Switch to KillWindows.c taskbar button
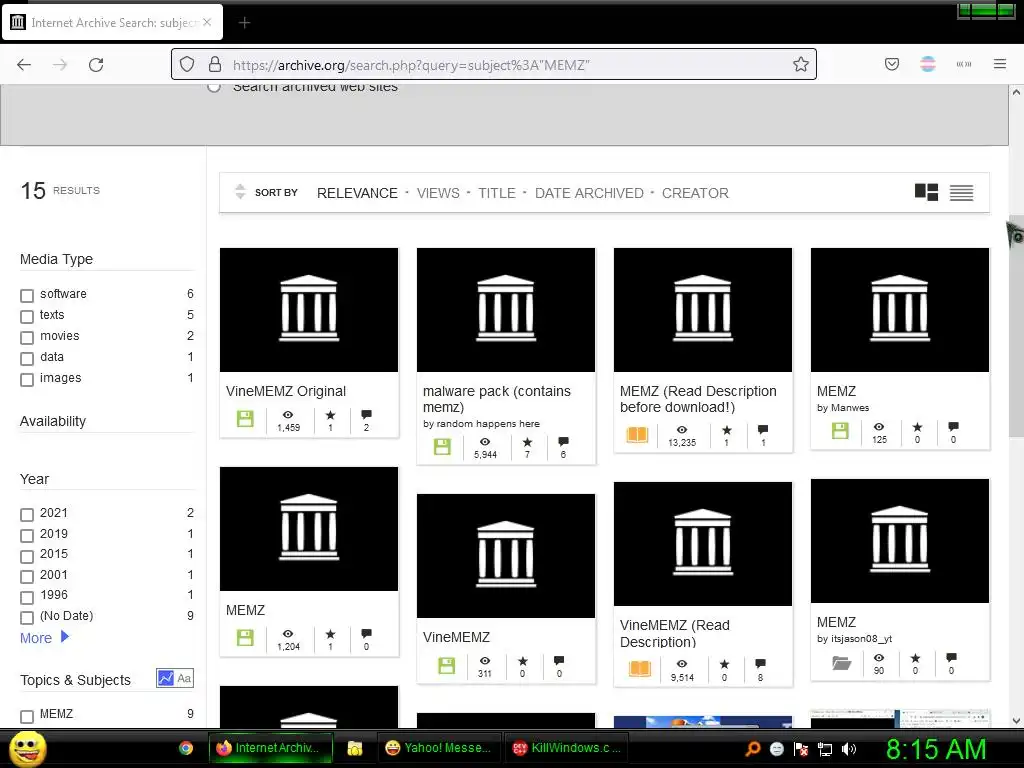1024x768 pixels. 567,748
